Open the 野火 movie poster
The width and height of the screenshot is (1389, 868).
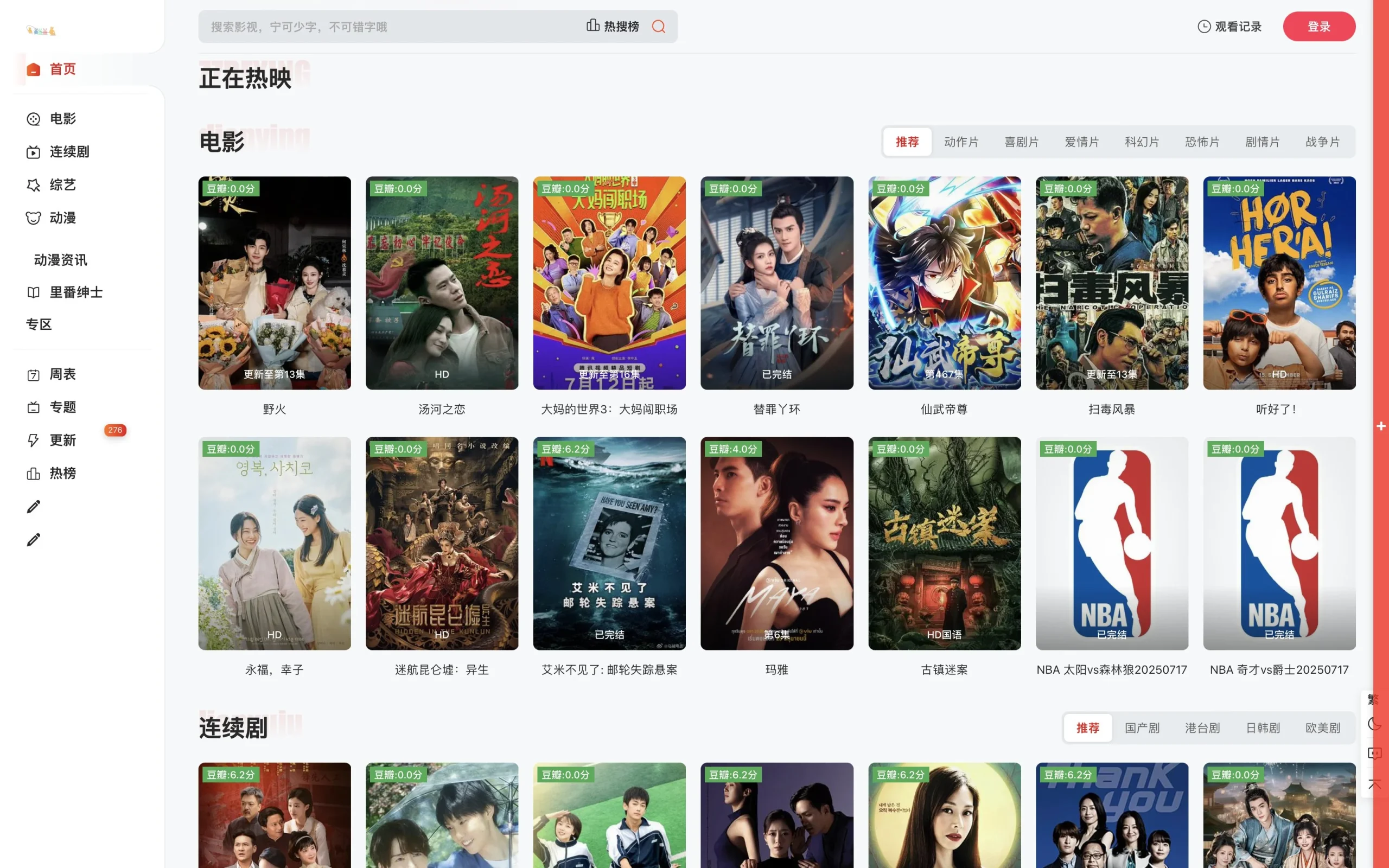[275, 283]
